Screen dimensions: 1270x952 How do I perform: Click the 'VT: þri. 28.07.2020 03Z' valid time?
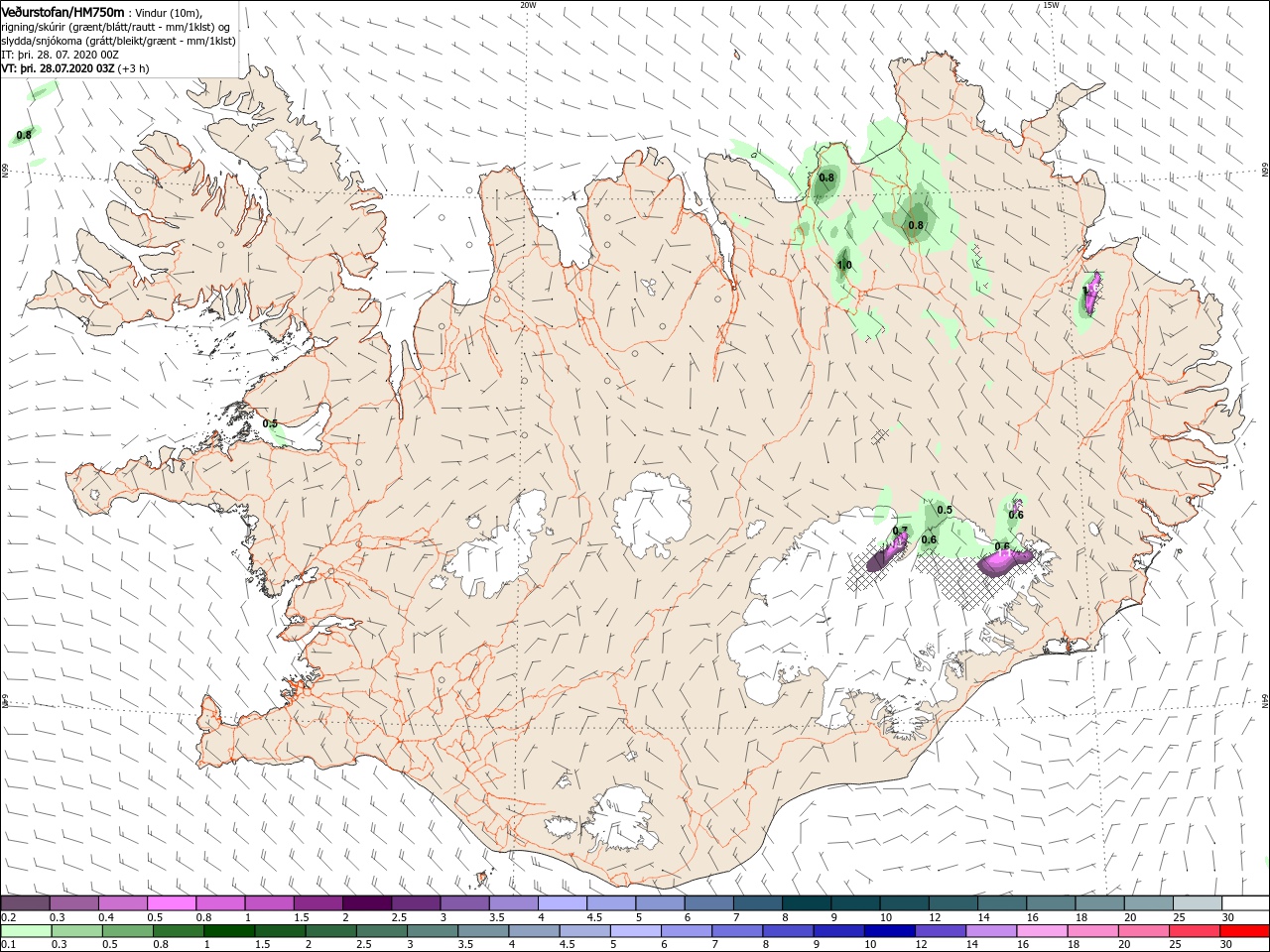(58, 68)
